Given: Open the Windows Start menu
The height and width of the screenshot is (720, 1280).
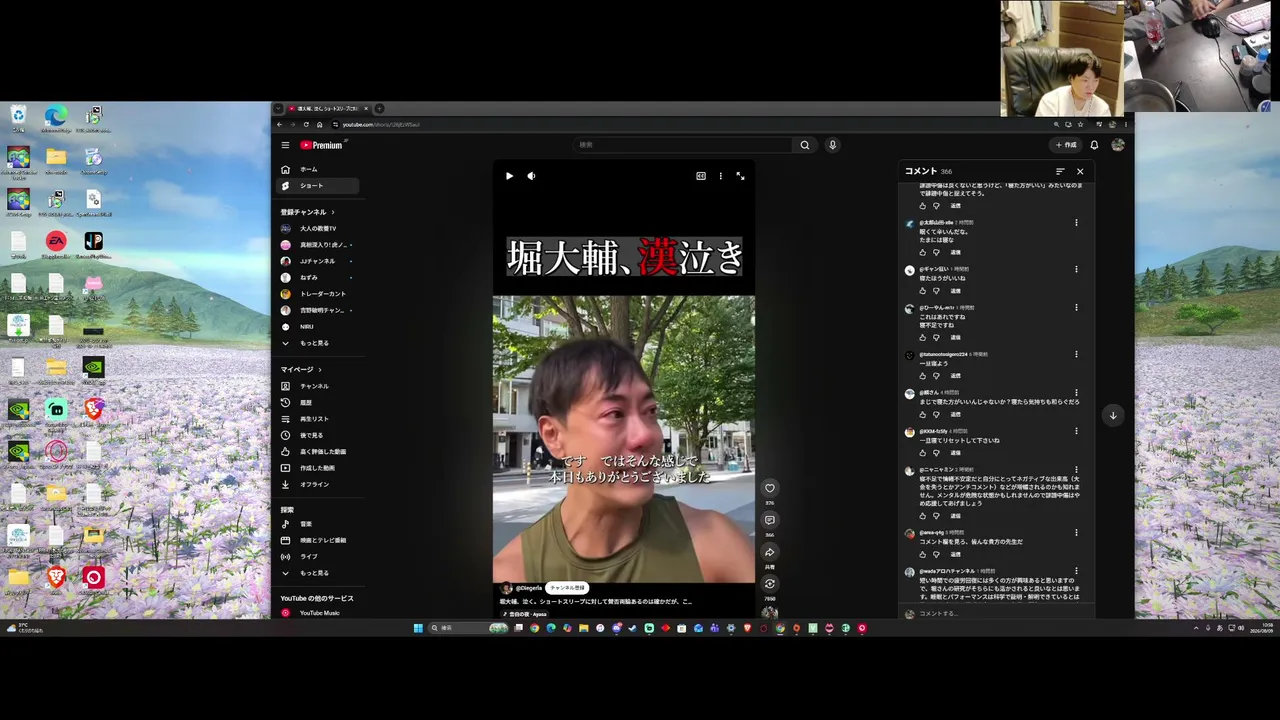Looking at the screenshot, I should [418, 628].
